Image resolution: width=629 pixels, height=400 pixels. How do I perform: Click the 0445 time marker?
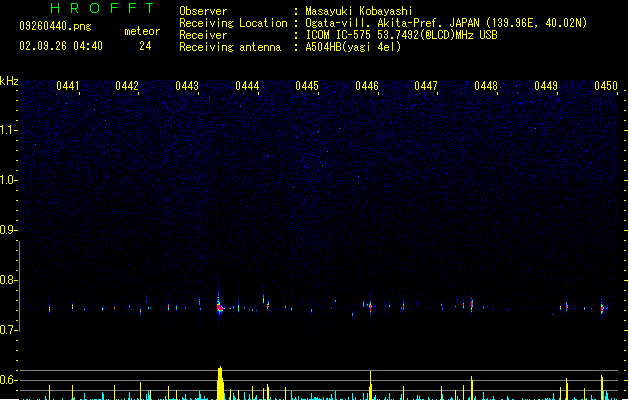307,85
